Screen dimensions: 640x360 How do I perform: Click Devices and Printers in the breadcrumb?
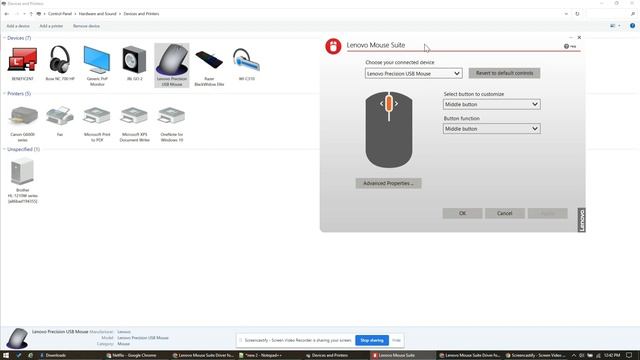(x=141, y=14)
